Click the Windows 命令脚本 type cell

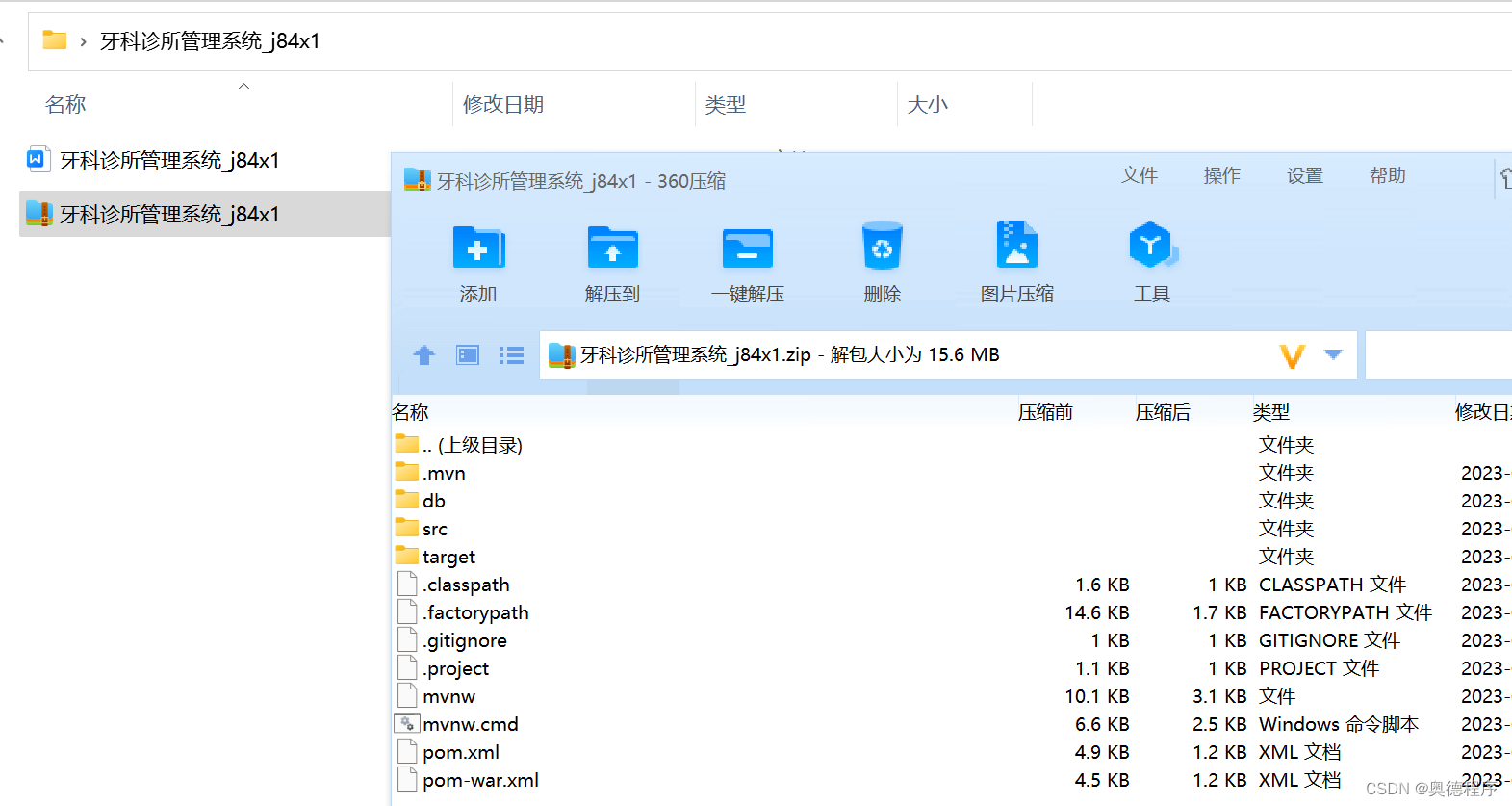1339,724
